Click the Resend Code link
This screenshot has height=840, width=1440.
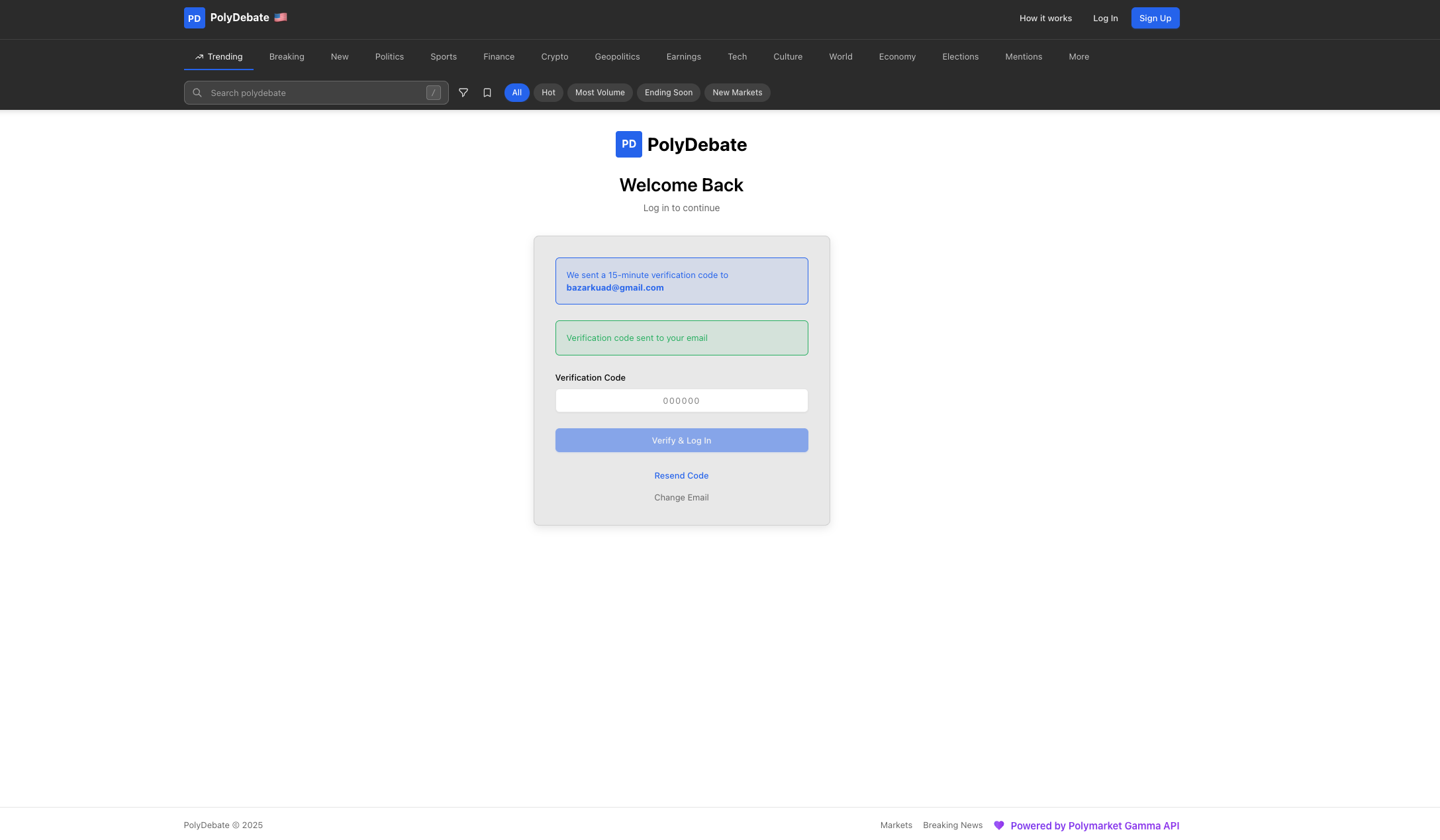pyautogui.click(x=681, y=476)
